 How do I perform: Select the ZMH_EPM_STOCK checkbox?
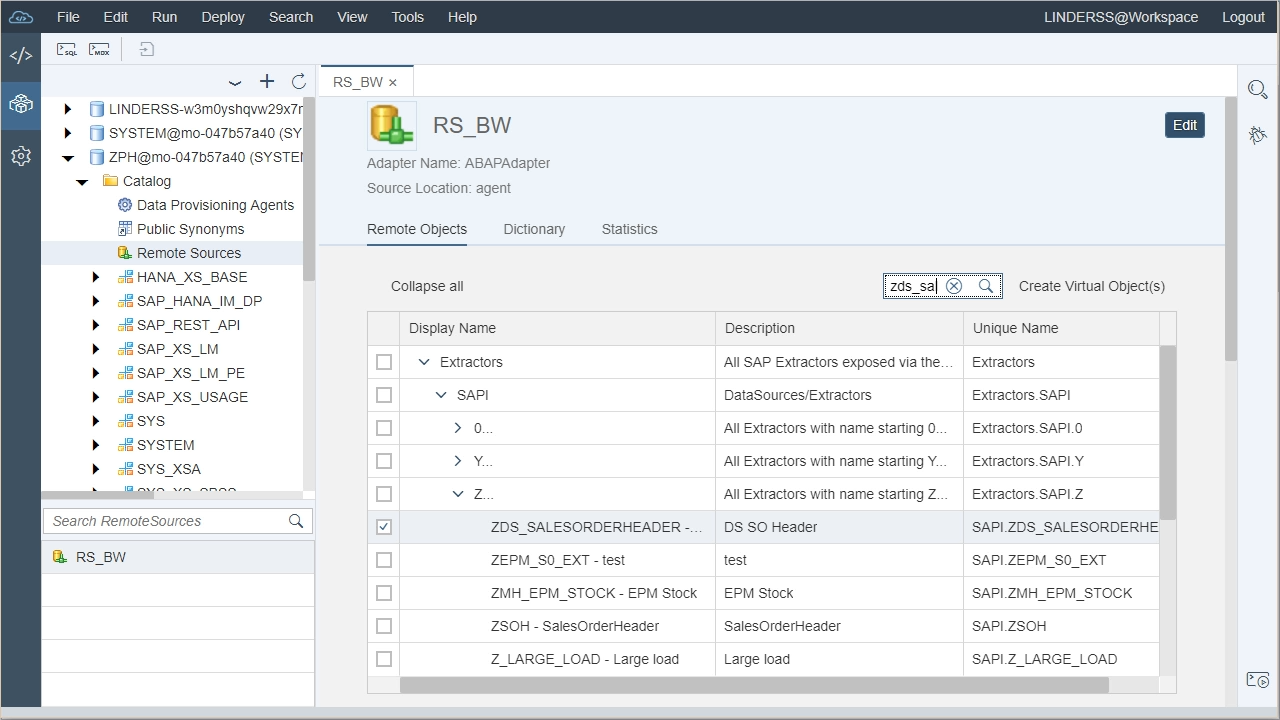pos(384,593)
